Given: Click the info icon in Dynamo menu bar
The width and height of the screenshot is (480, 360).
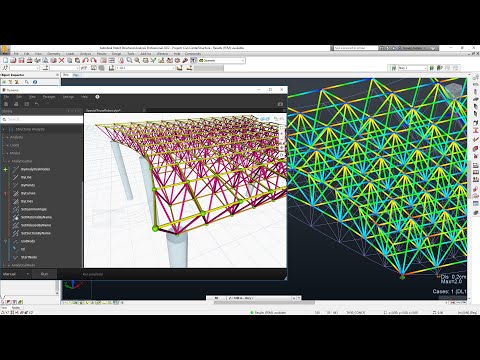Looking at the screenshot, I should 97,97.
